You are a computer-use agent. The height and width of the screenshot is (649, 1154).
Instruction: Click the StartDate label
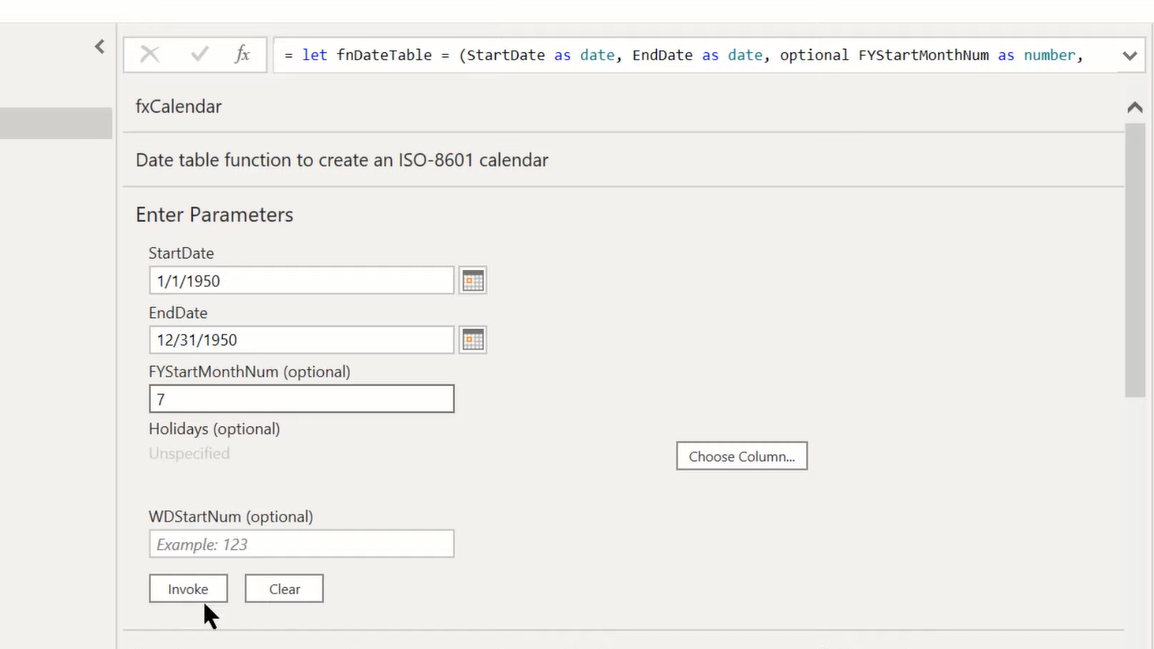click(x=181, y=253)
